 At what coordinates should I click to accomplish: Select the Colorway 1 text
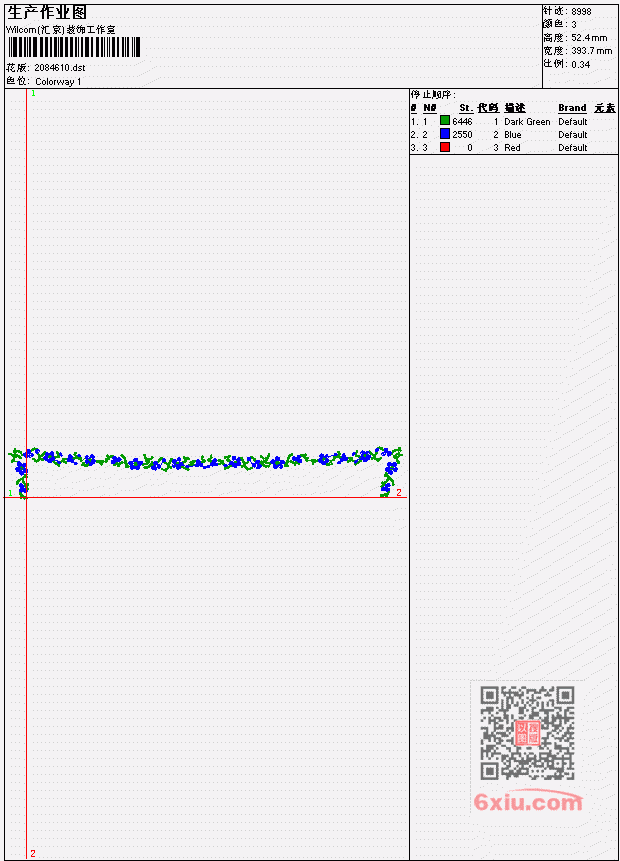tap(58, 82)
